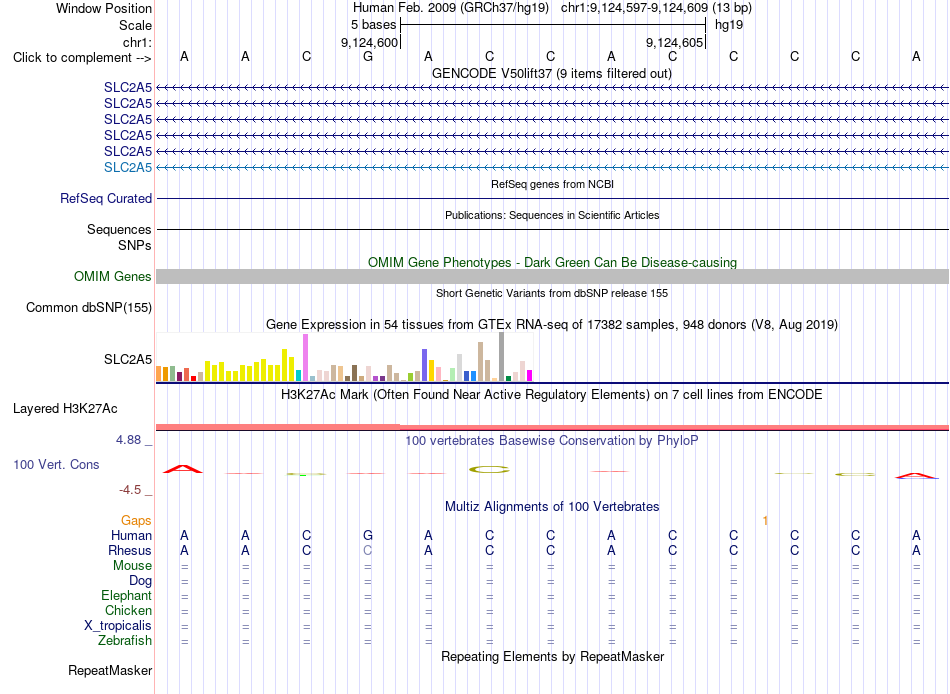Click the 'hg19' label beside the scale bar
Viewport: 950px width, 694px height.
coord(729,25)
